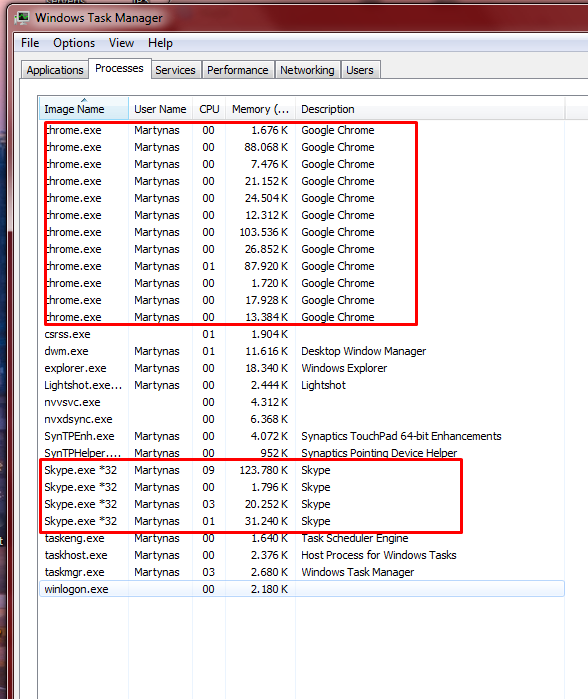
Task: Select chrome.exe row using 21.152 K
Action: coord(302,181)
